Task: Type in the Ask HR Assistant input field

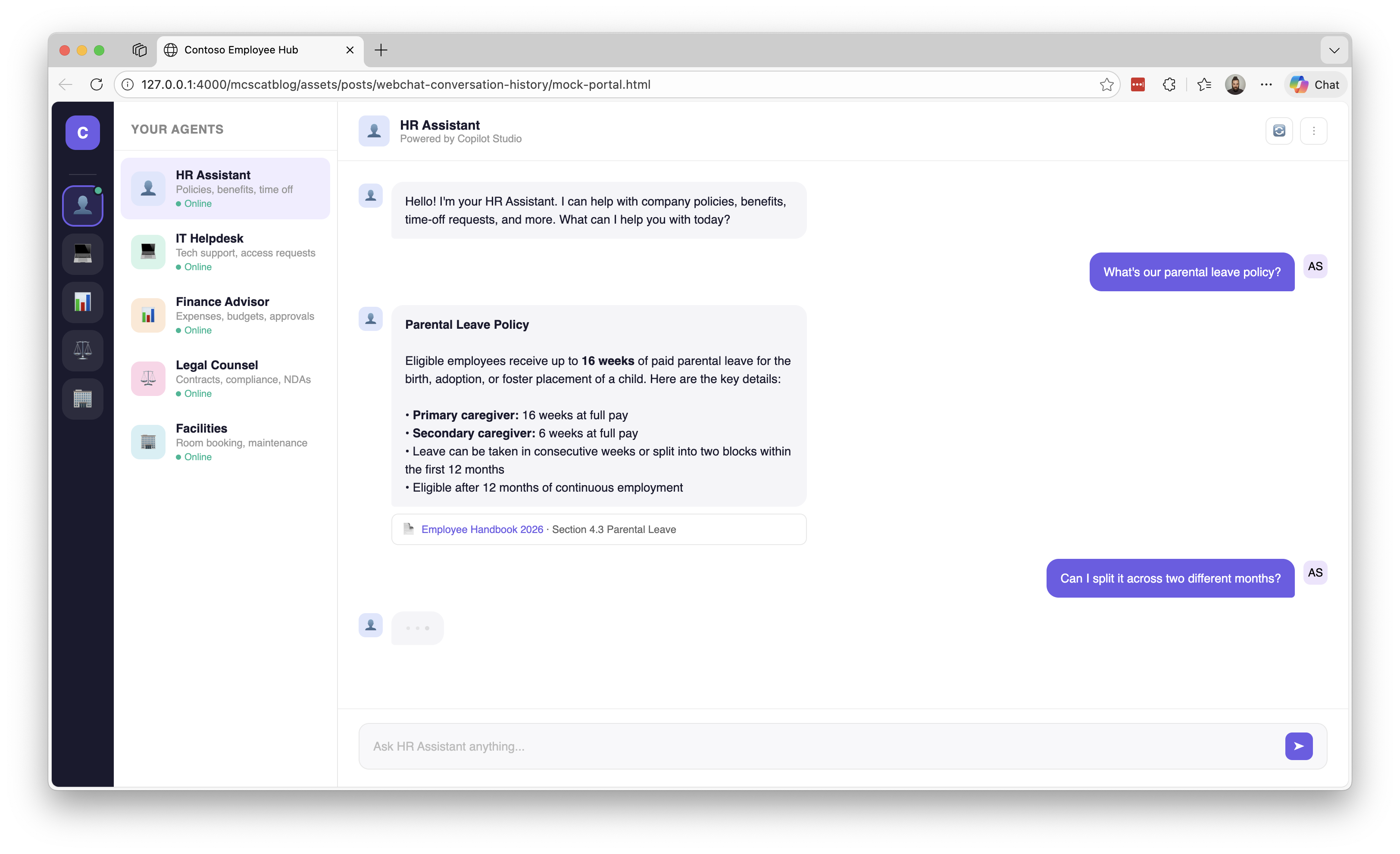Action: [818, 746]
